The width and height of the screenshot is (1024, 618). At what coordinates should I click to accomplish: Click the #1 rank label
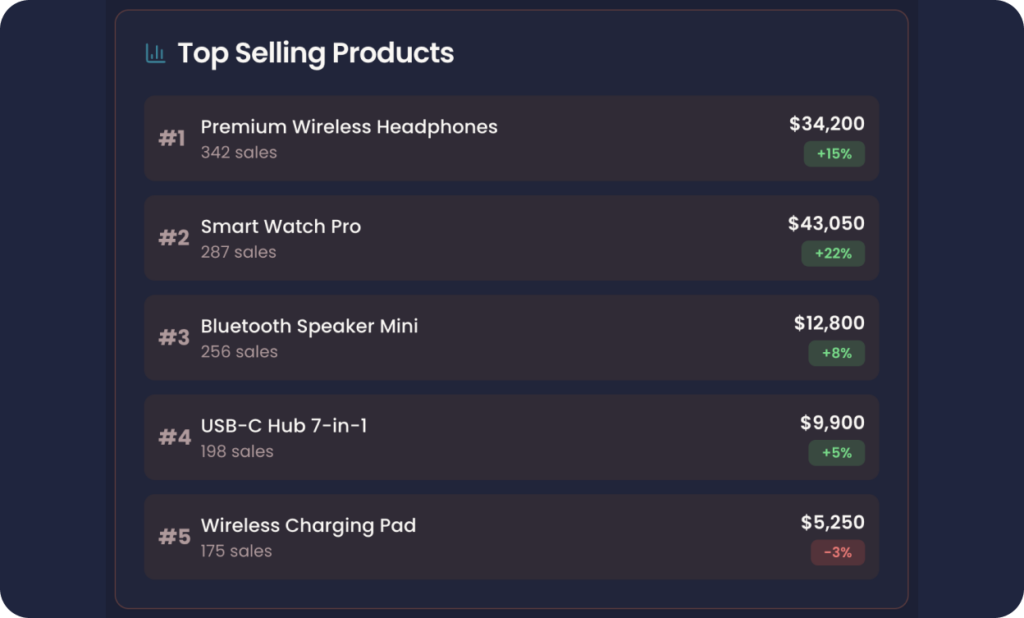pos(172,138)
